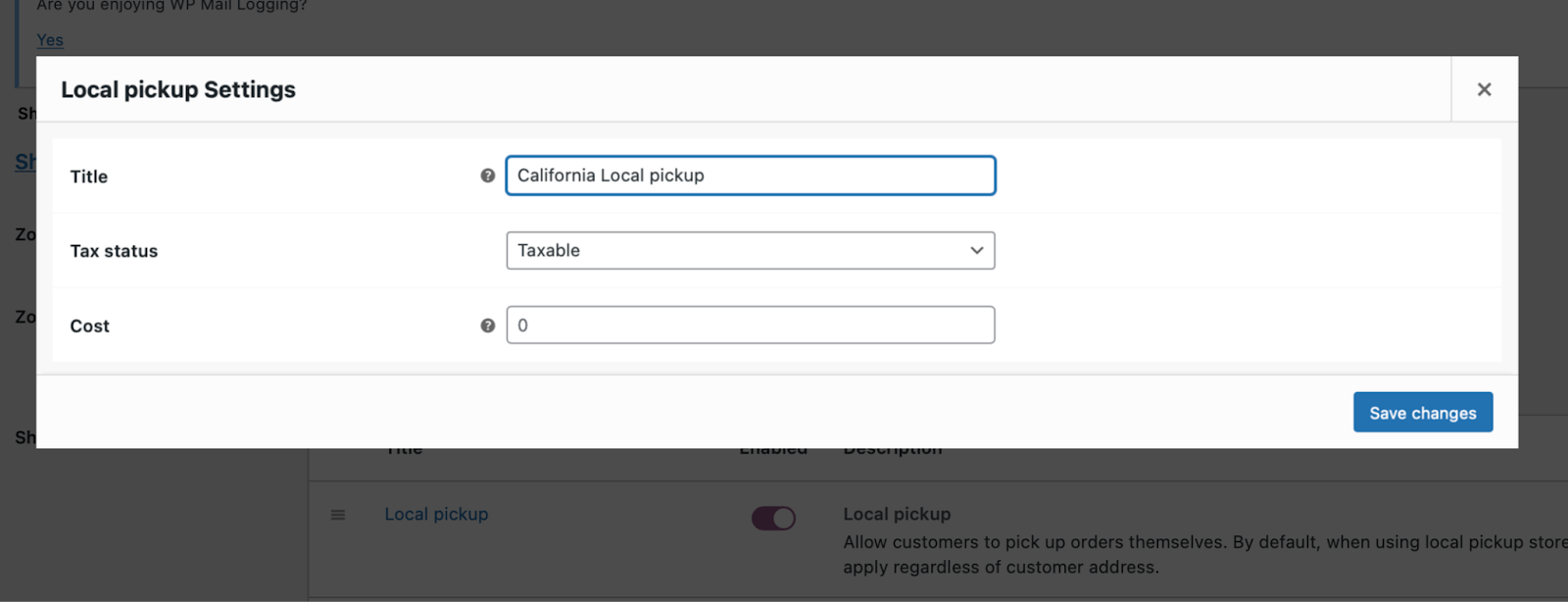The height and width of the screenshot is (602, 1568).
Task: Click the partially hidden blue link at left edge
Action: pyautogui.click(x=24, y=162)
